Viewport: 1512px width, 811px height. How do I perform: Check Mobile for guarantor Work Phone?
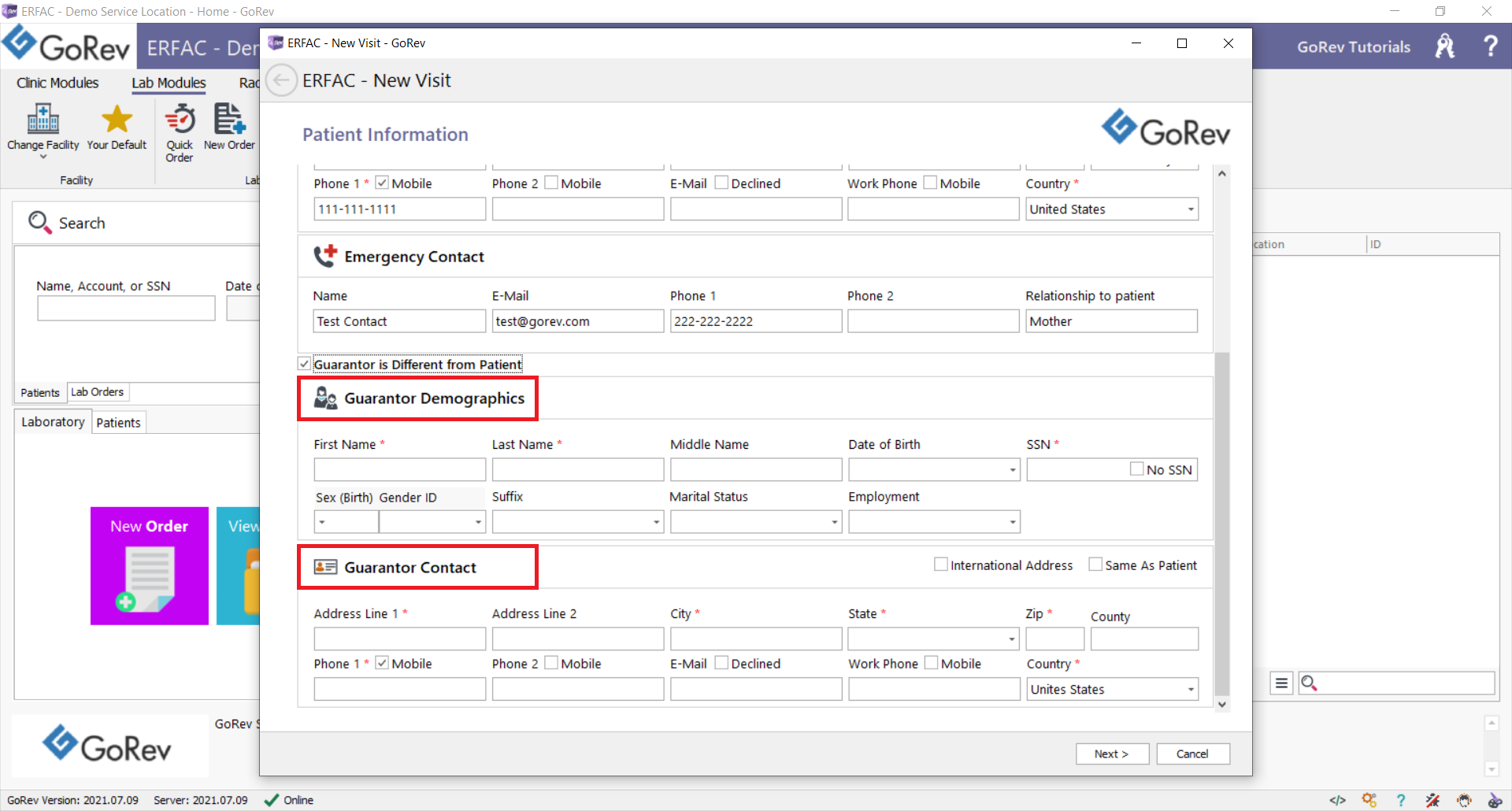click(x=931, y=663)
